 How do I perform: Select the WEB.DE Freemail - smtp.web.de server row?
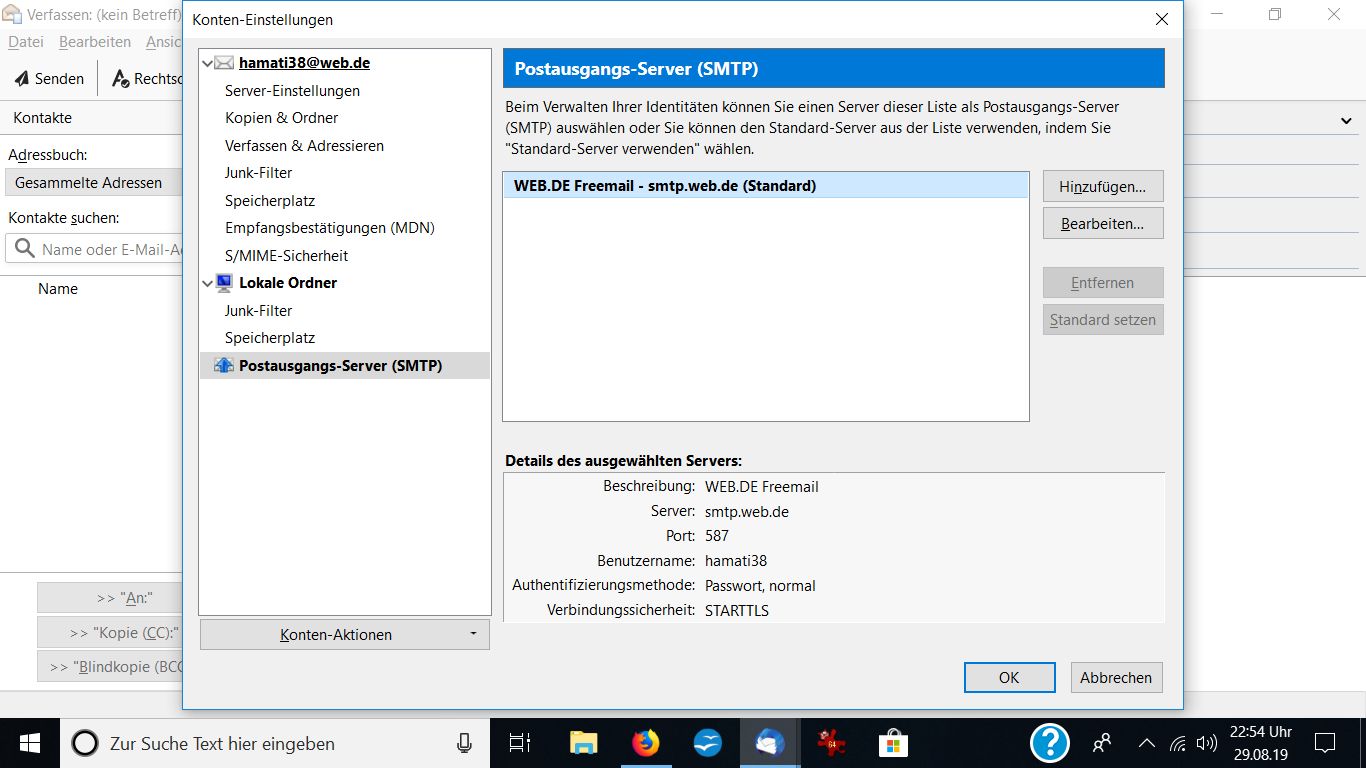click(x=766, y=186)
